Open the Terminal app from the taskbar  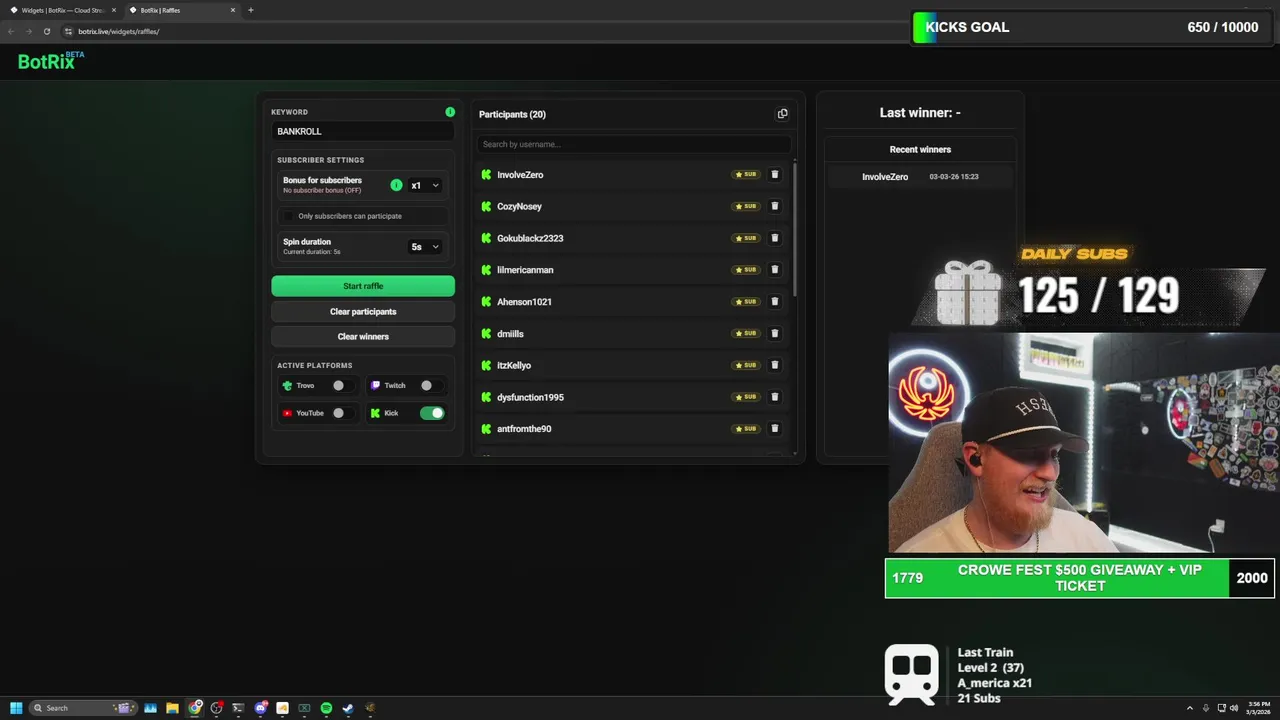click(x=238, y=708)
